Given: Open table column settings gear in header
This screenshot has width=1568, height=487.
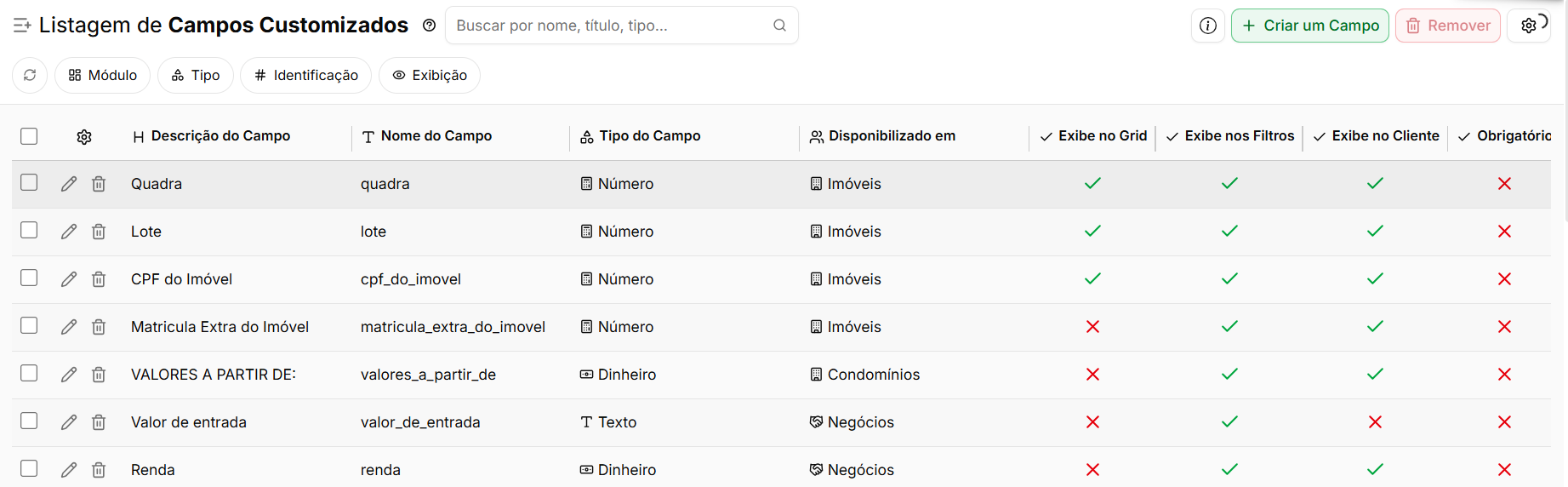Looking at the screenshot, I should 84,137.
